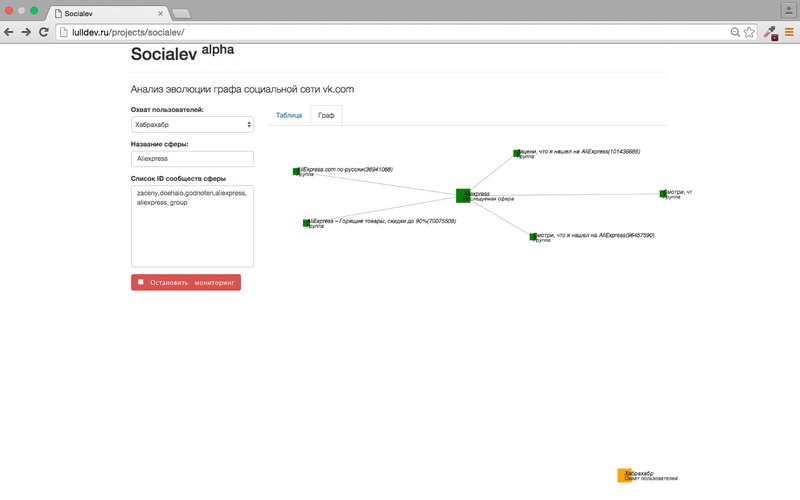Click the Анализ эволюции графа subtitle text
The image size is (800, 500).
[x=242, y=89]
